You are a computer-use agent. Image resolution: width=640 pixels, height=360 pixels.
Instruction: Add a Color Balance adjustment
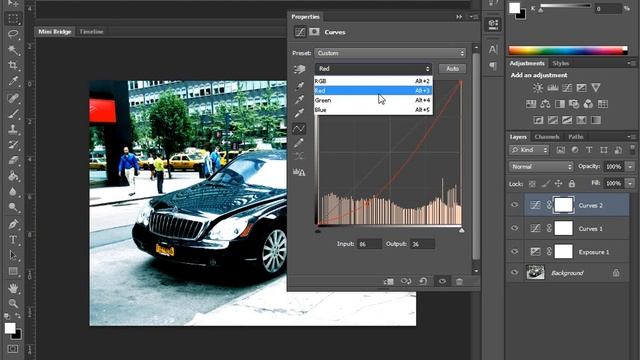click(545, 104)
